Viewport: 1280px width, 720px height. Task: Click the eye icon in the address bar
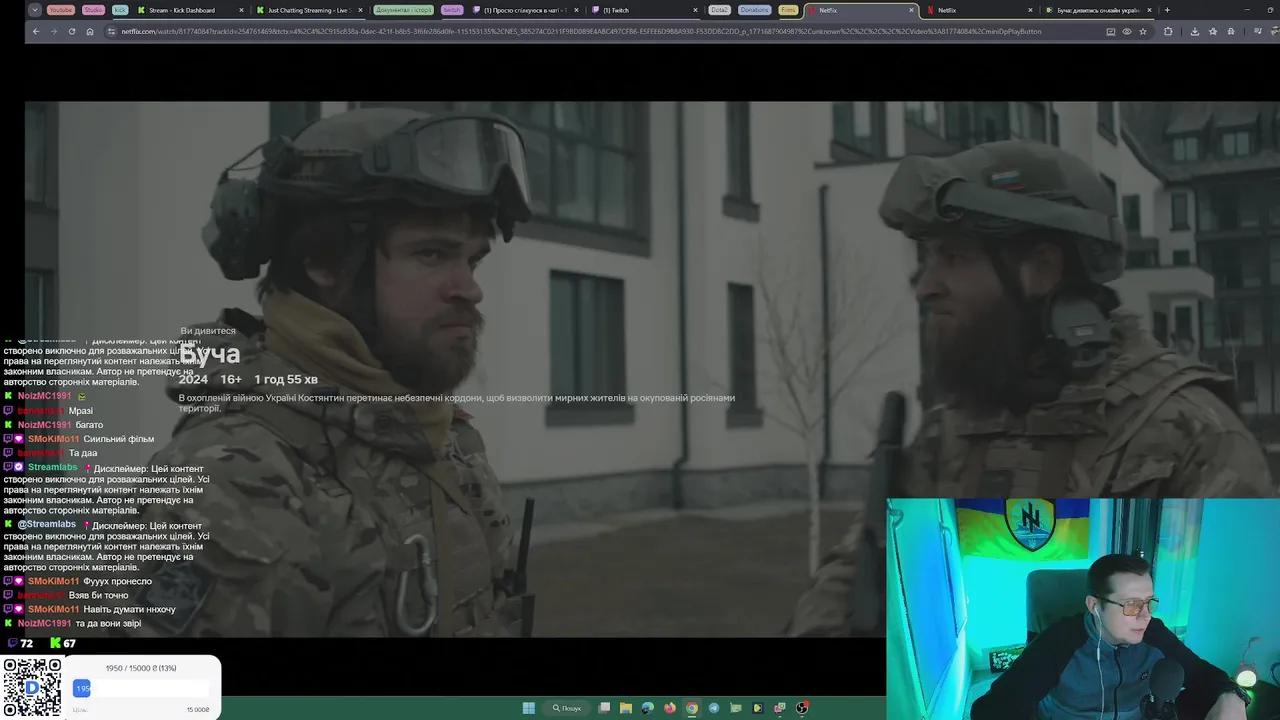point(1127,31)
